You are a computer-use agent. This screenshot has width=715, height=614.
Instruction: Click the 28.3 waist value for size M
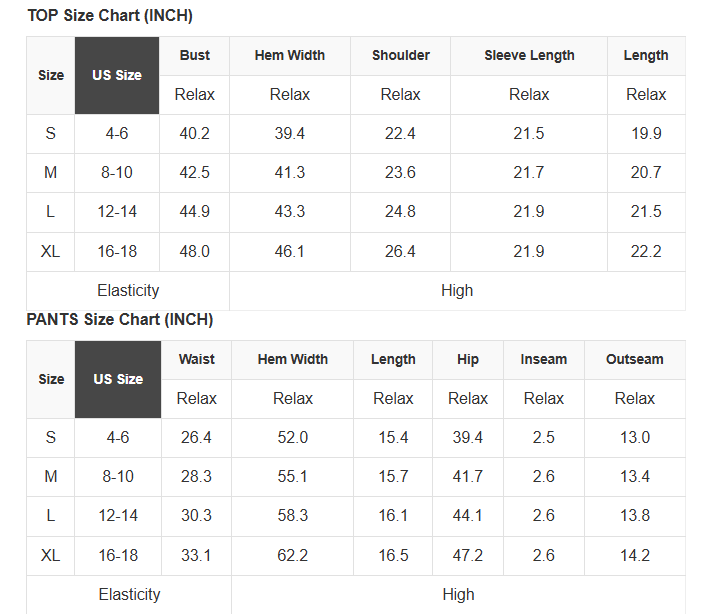coord(196,477)
